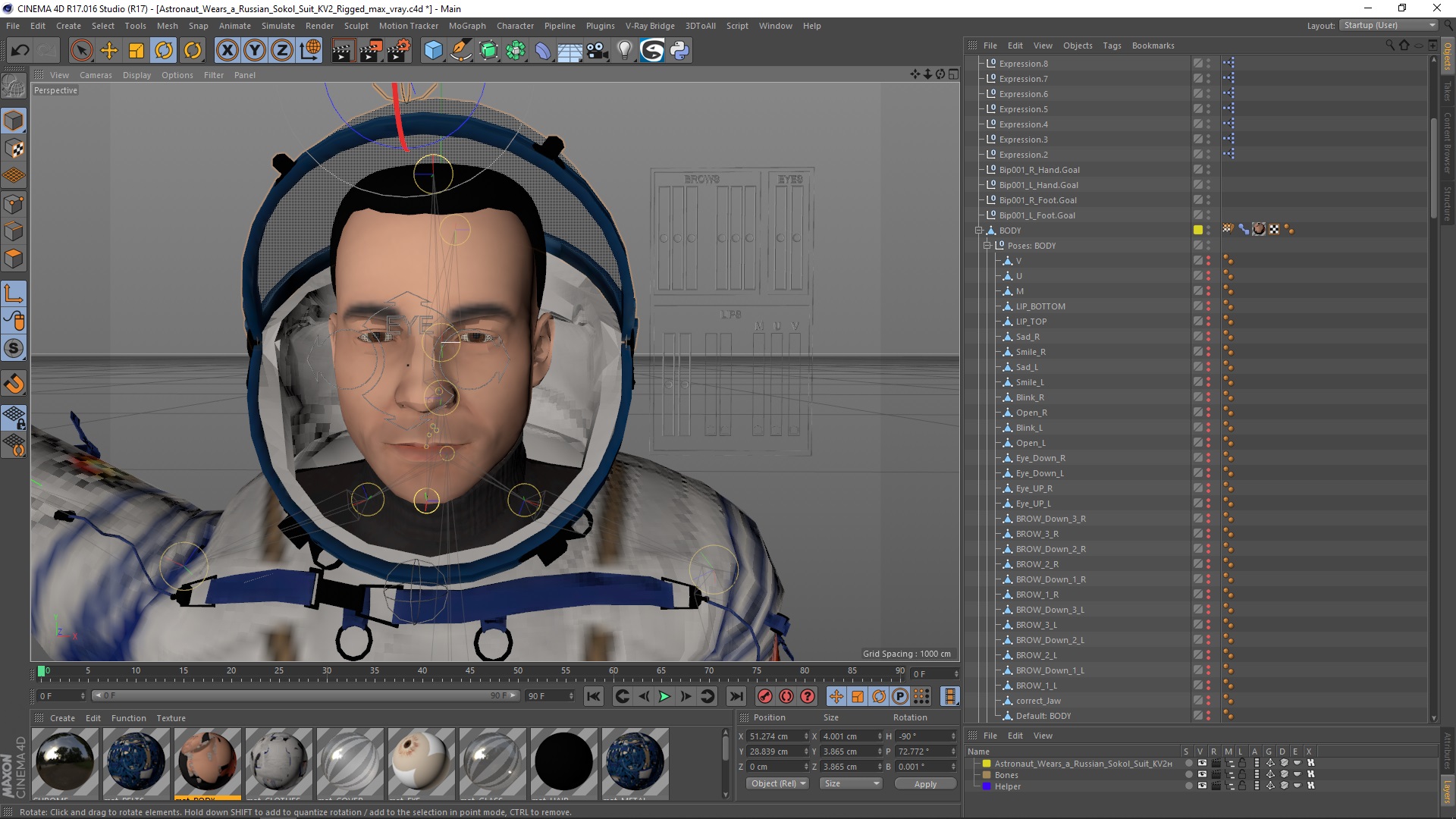Open the Character menu
The width and height of the screenshot is (1456, 819).
(515, 26)
